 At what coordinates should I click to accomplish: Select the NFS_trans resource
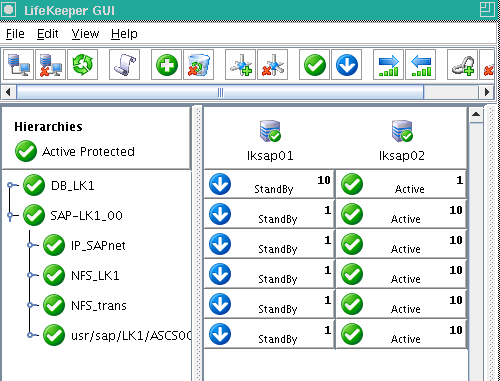pyautogui.click(x=99, y=306)
